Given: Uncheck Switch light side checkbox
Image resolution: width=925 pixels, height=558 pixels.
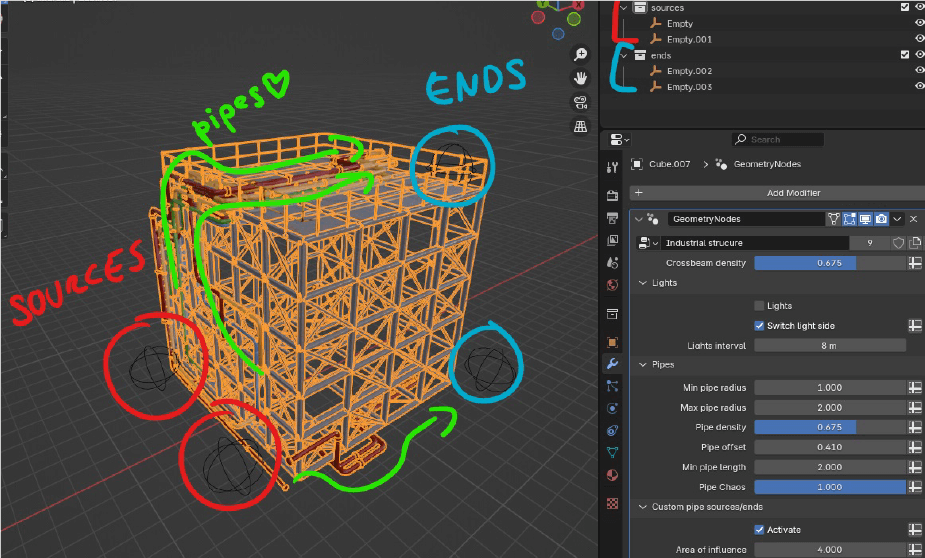Looking at the screenshot, I should pos(759,326).
